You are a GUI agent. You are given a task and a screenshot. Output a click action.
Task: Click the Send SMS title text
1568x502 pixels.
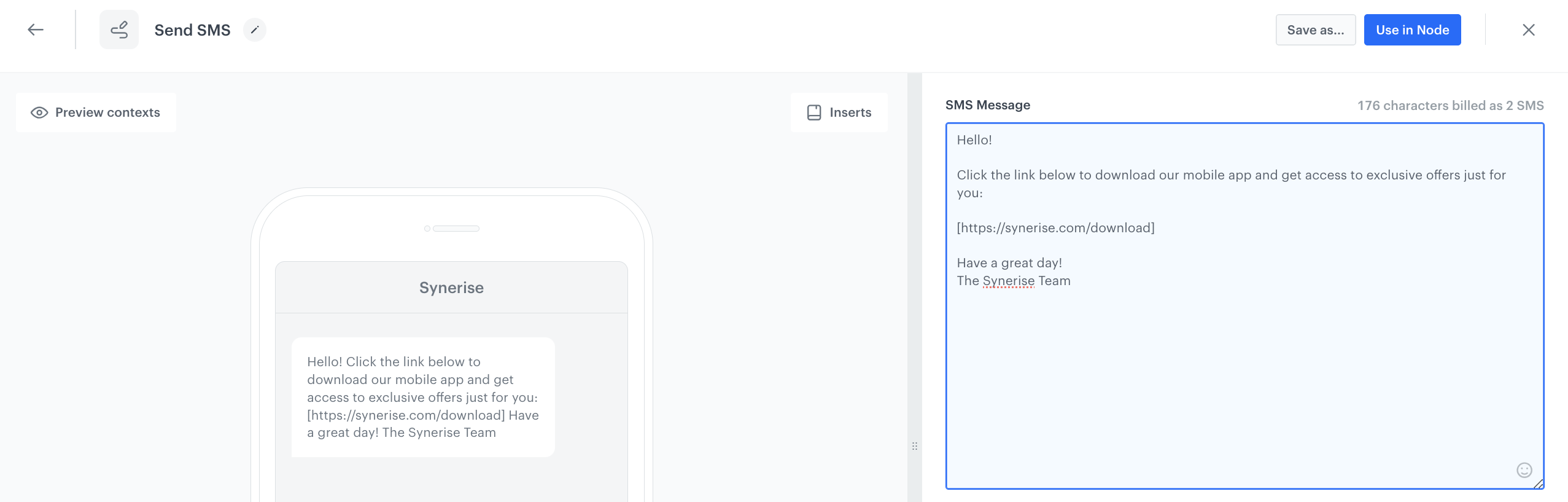192,30
